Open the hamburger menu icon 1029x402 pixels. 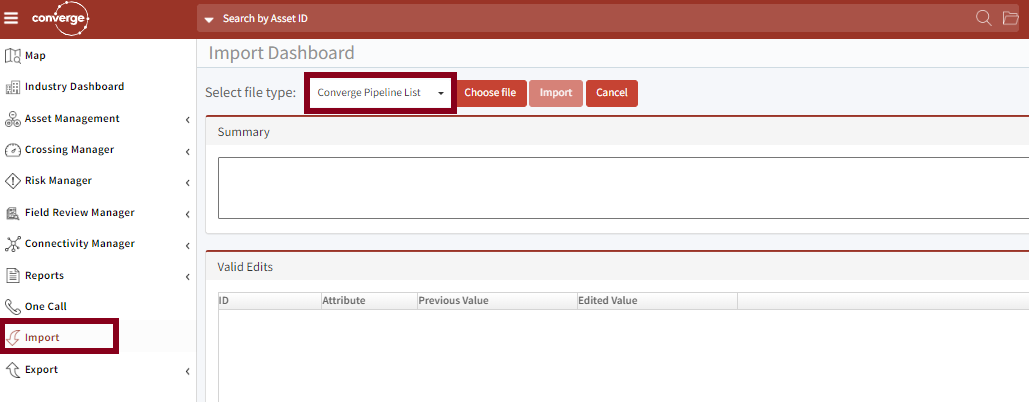pos(11,18)
